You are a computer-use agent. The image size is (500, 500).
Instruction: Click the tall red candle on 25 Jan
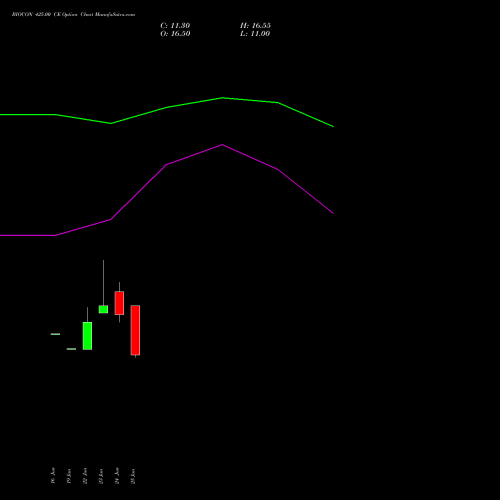tap(135, 330)
